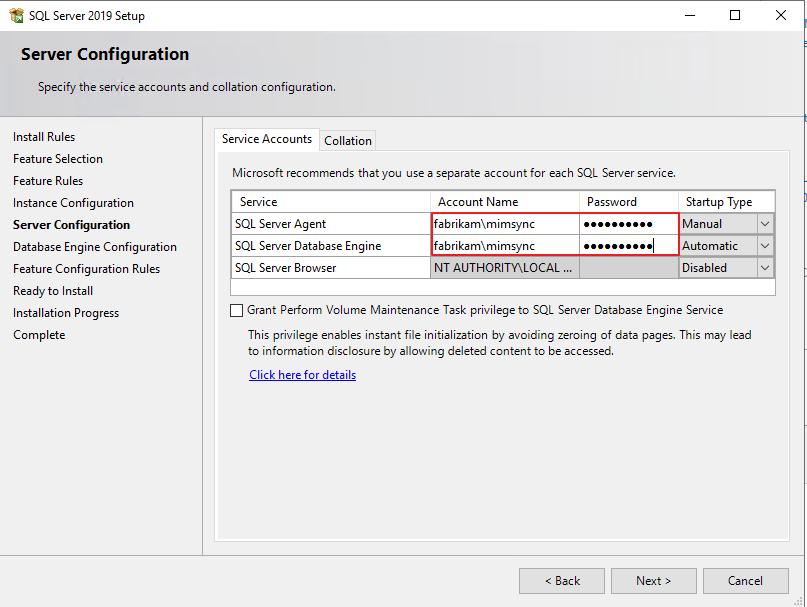
Task: Enable Grant Perform Volume Maintenance Task checkbox
Action: pyautogui.click(x=236, y=310)
